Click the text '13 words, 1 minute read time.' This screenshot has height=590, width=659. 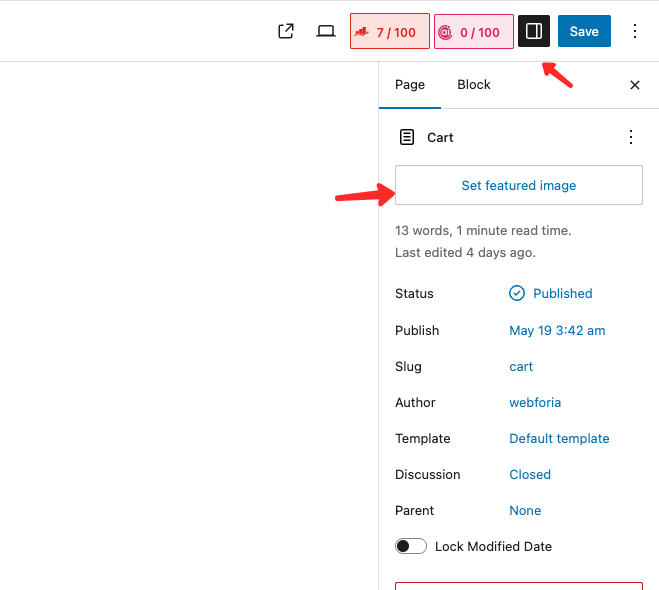pos(483,230)
